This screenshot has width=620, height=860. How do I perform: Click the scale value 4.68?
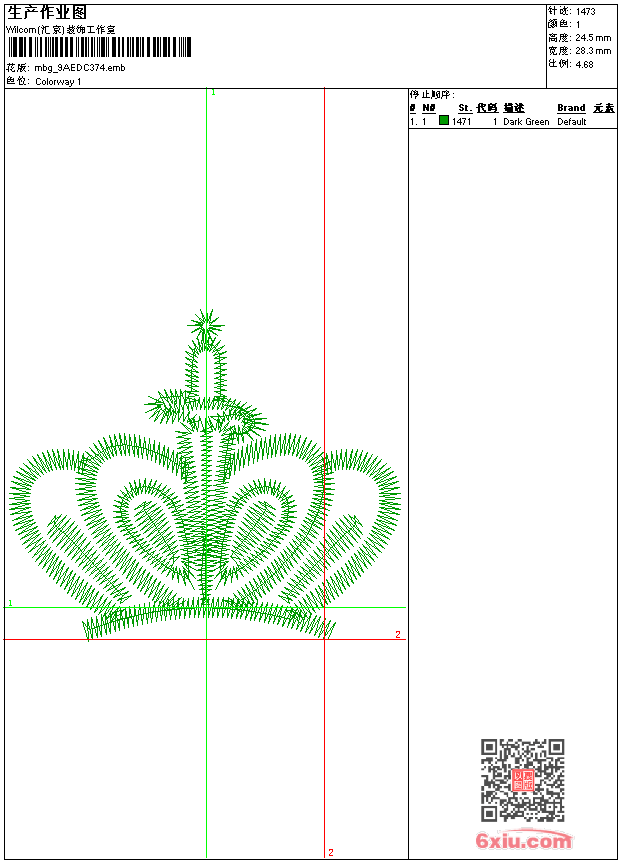coord(584,64)
